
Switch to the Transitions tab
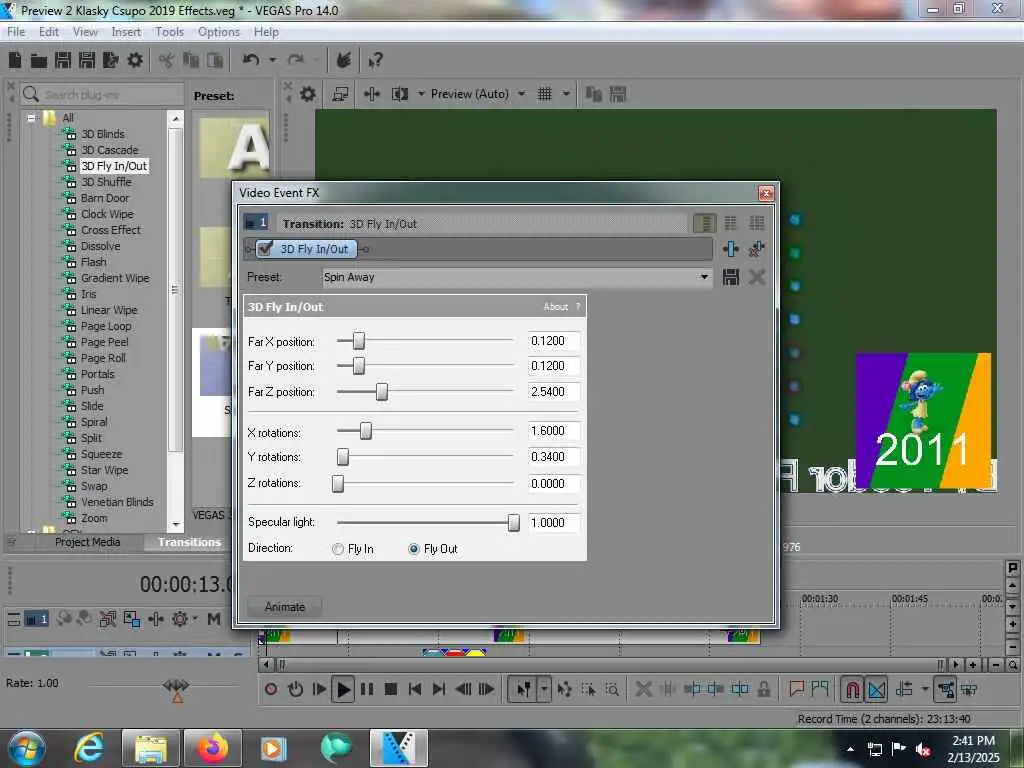click(x=189, y=542)
